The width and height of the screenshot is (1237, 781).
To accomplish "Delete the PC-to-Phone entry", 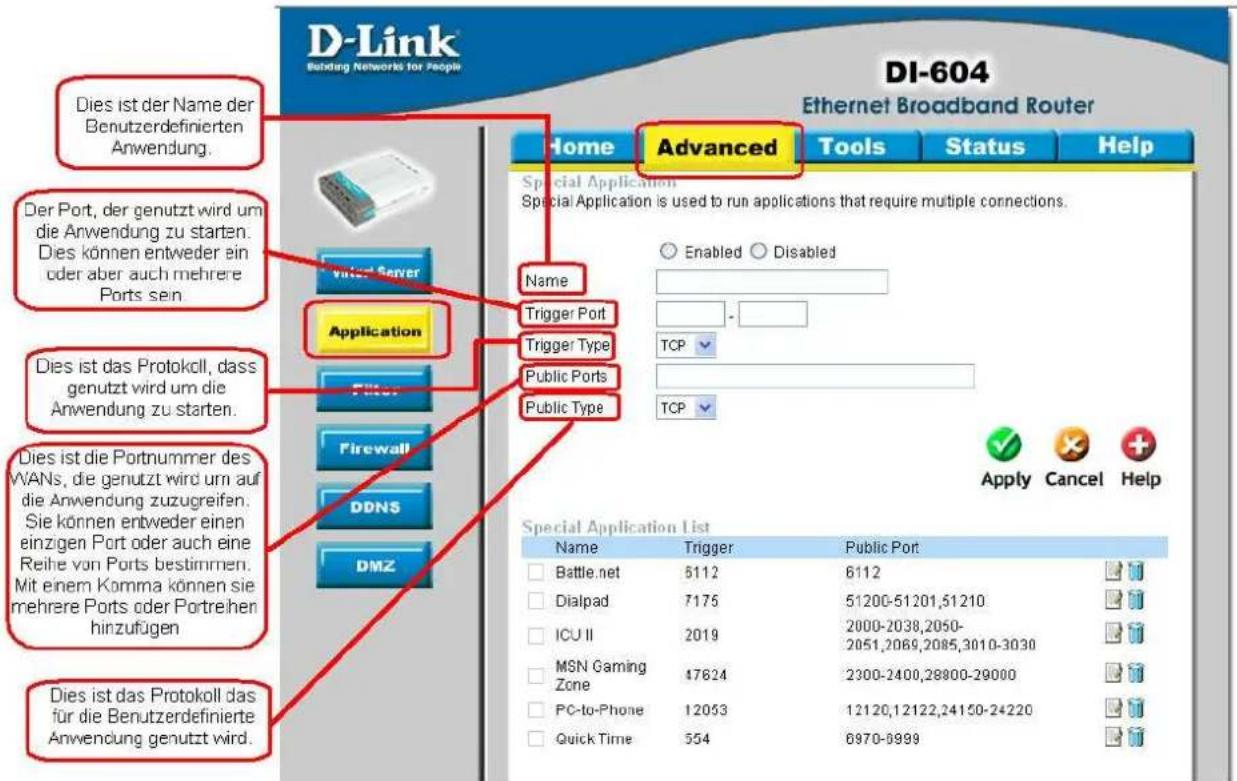I will pos(1134,711).
